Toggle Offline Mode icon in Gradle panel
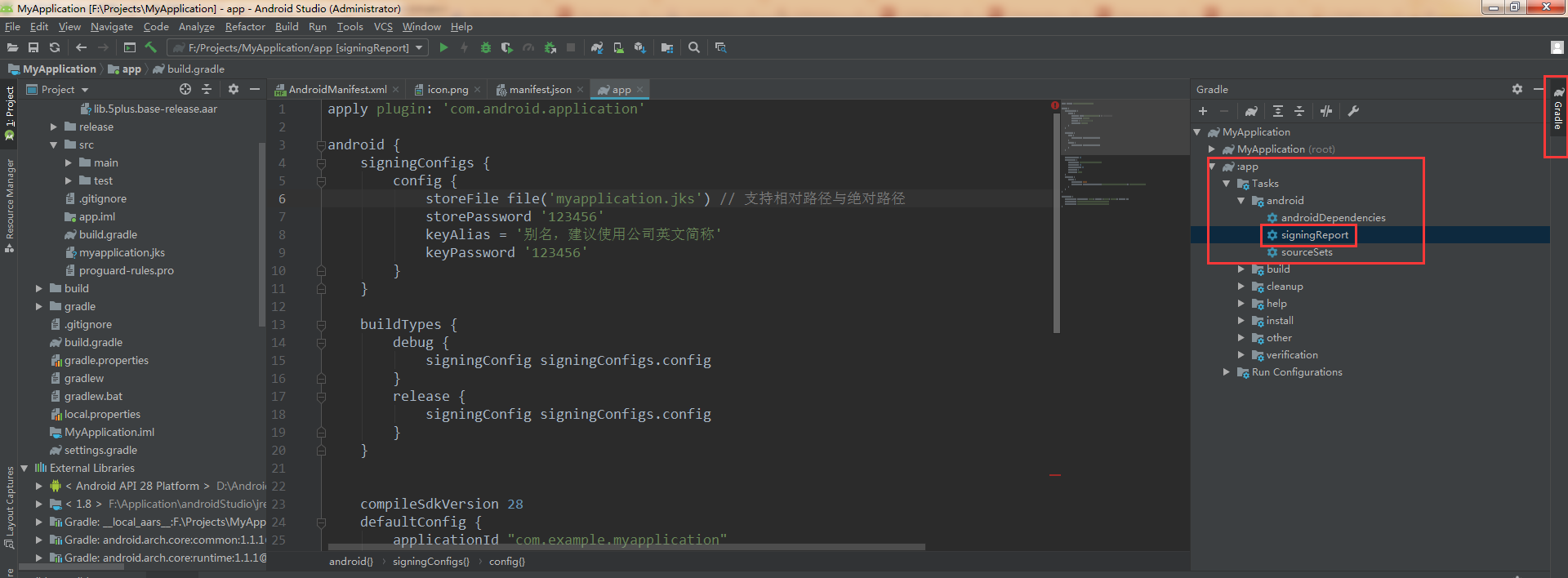Image resolution: width=1568 pixels, height=578 pixels. pyautogui.click(x=1326, y=111)
